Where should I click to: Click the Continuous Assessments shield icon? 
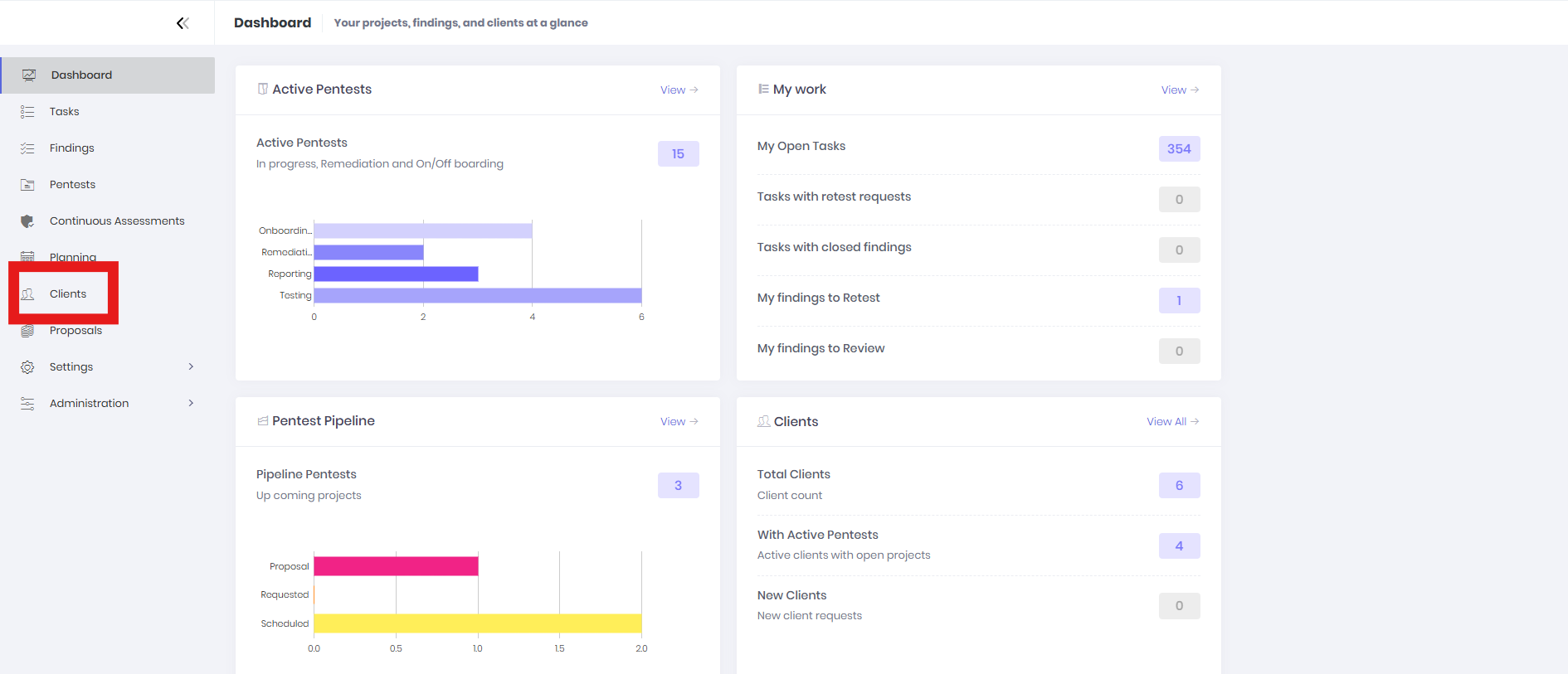(27, 221)
